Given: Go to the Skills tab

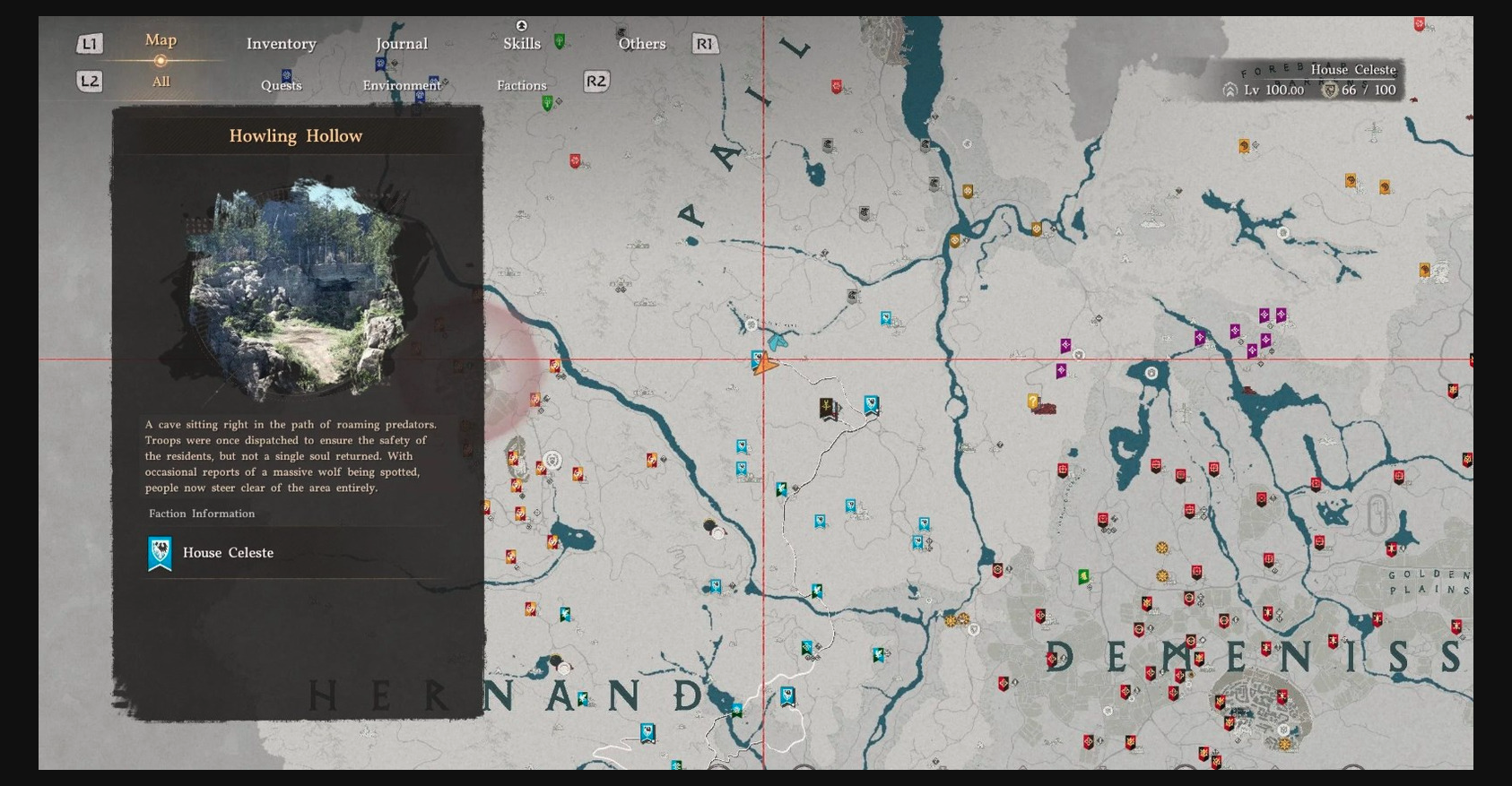Looking at the screenshot, I should pos(521,44).
